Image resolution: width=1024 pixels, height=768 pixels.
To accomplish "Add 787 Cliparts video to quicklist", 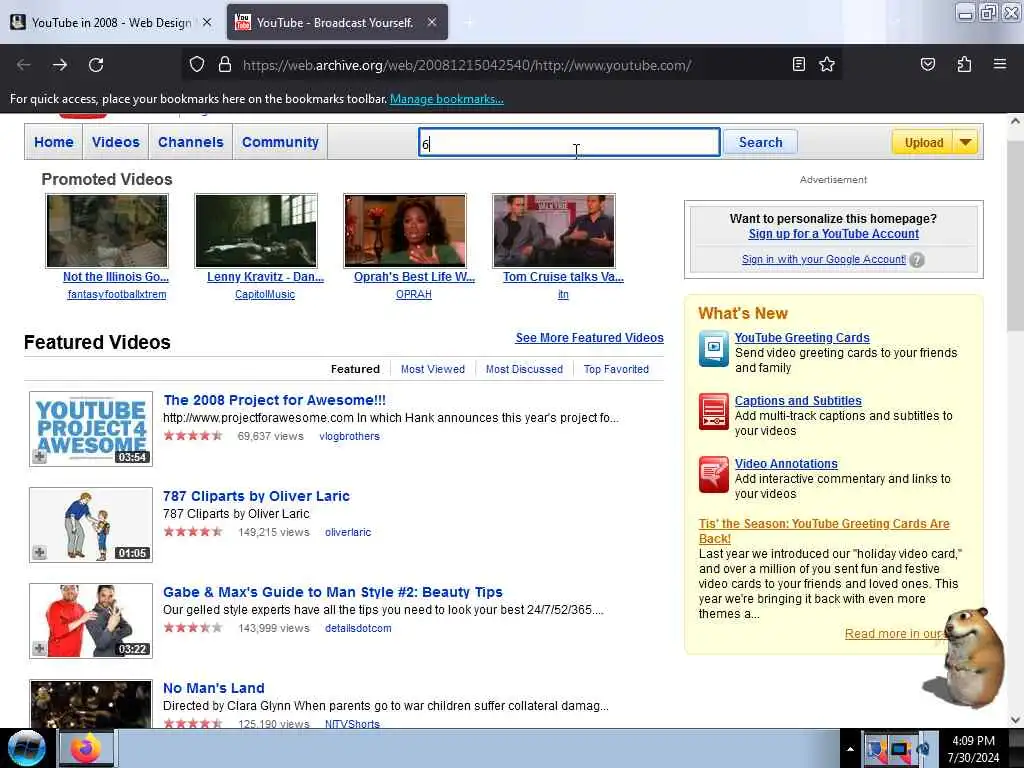I will [x=40, y=552].
